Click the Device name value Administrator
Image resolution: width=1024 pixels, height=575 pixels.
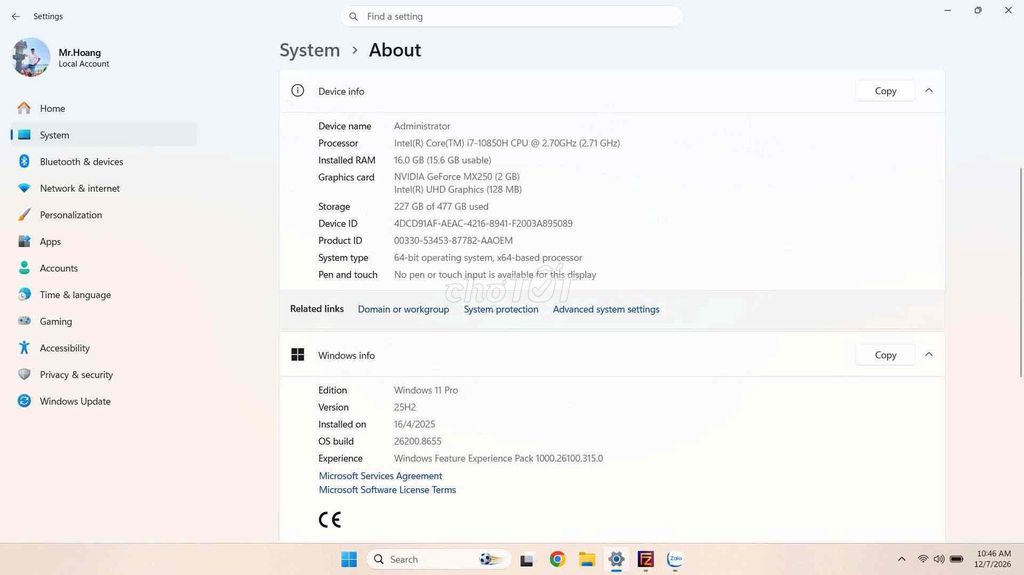(422, 126)
